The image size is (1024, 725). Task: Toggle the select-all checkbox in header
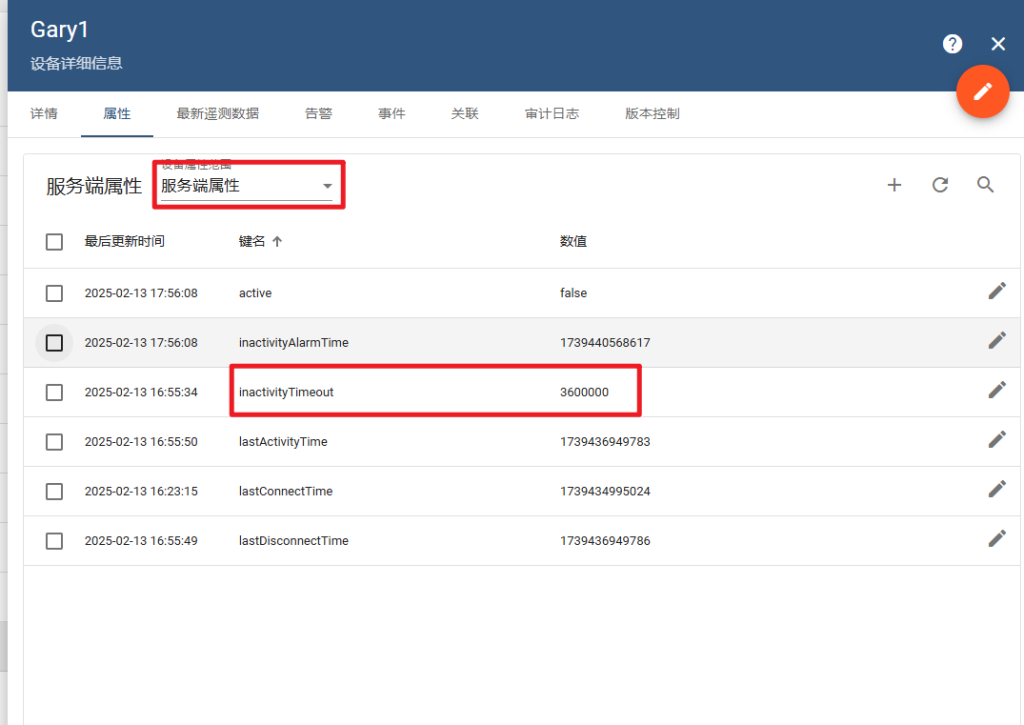coord(54,242)
